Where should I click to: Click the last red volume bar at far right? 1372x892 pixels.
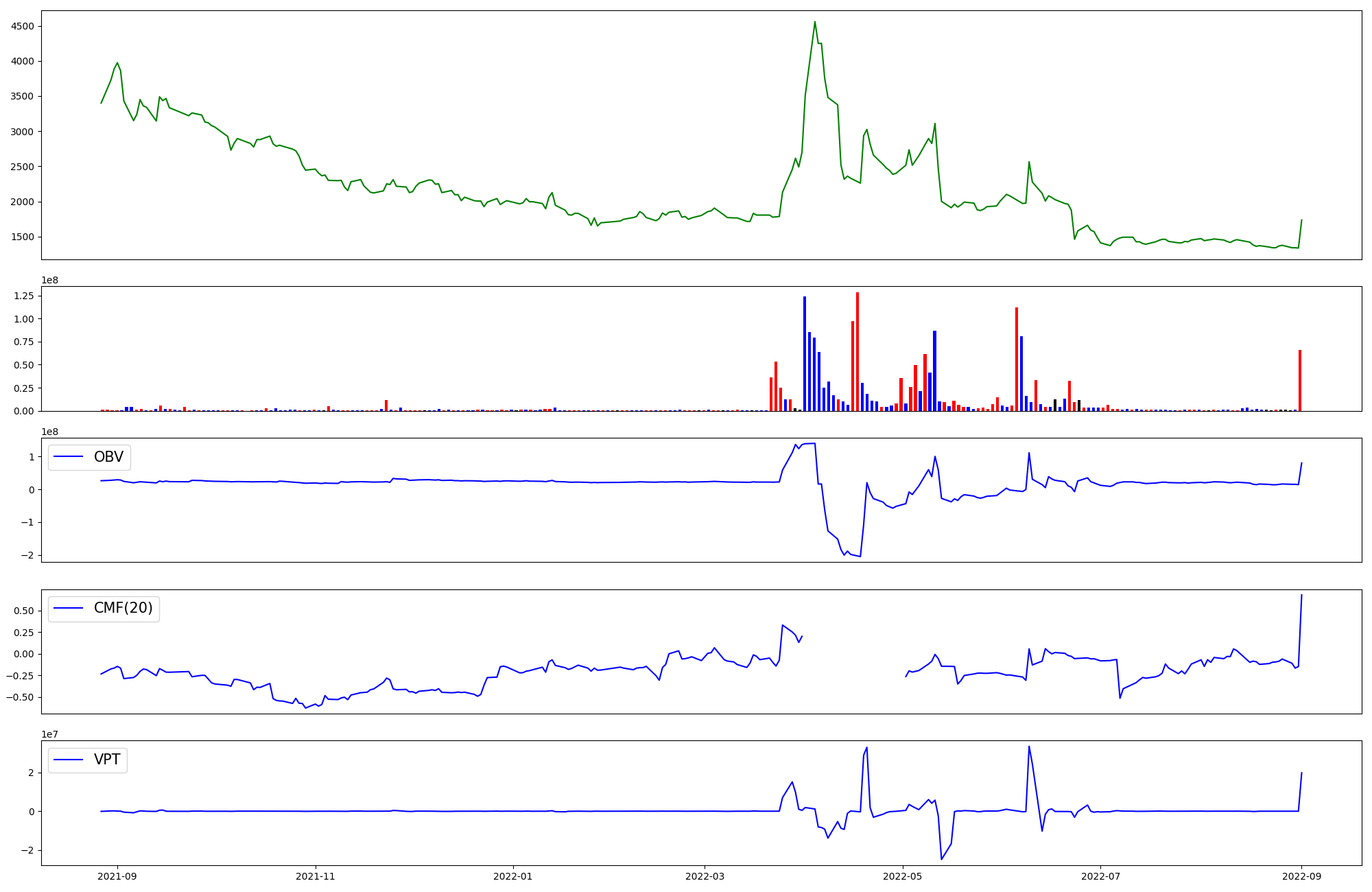(1300, 381)
